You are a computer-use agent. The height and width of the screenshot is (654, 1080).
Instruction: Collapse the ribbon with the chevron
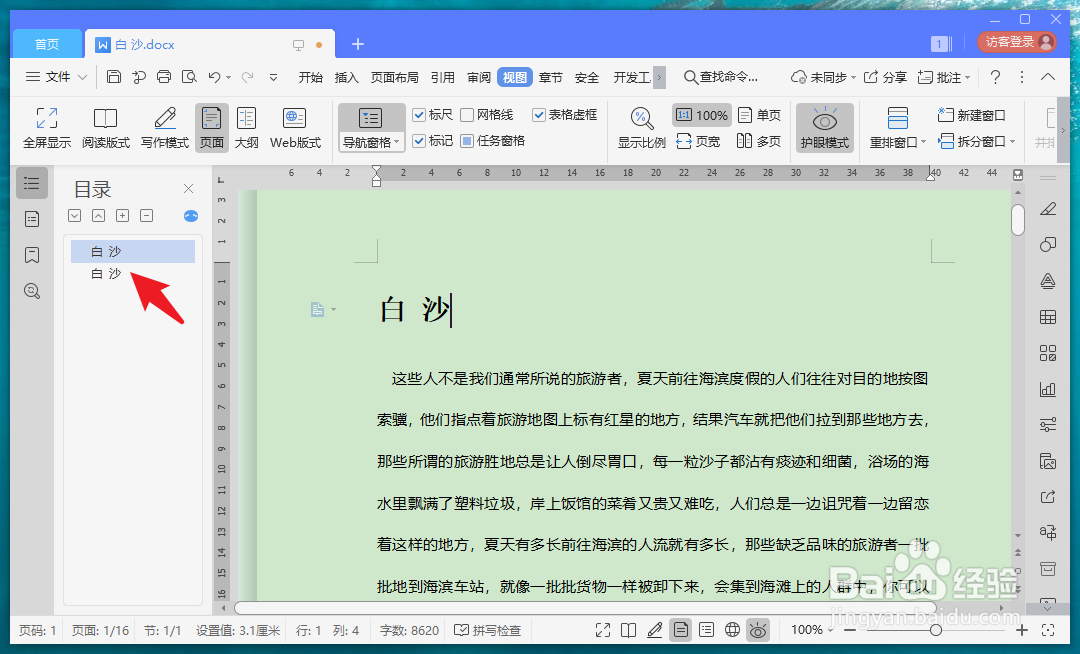(x=1048, y=77)
